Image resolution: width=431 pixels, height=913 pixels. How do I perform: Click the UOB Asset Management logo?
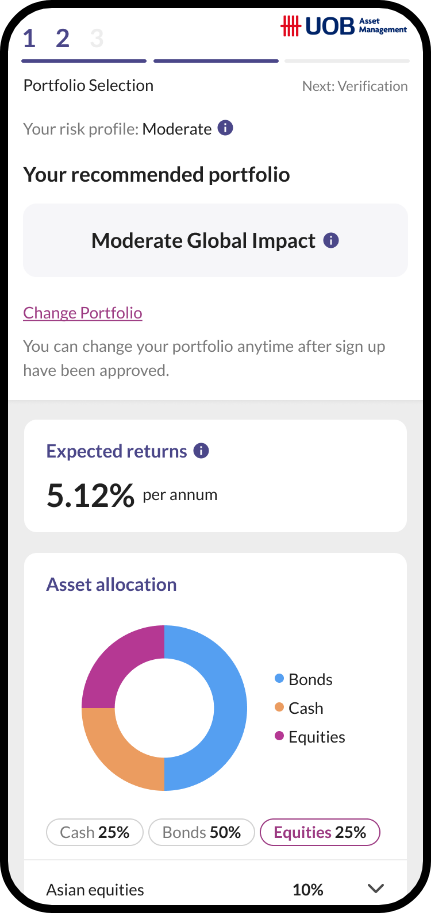coord(344,26)
